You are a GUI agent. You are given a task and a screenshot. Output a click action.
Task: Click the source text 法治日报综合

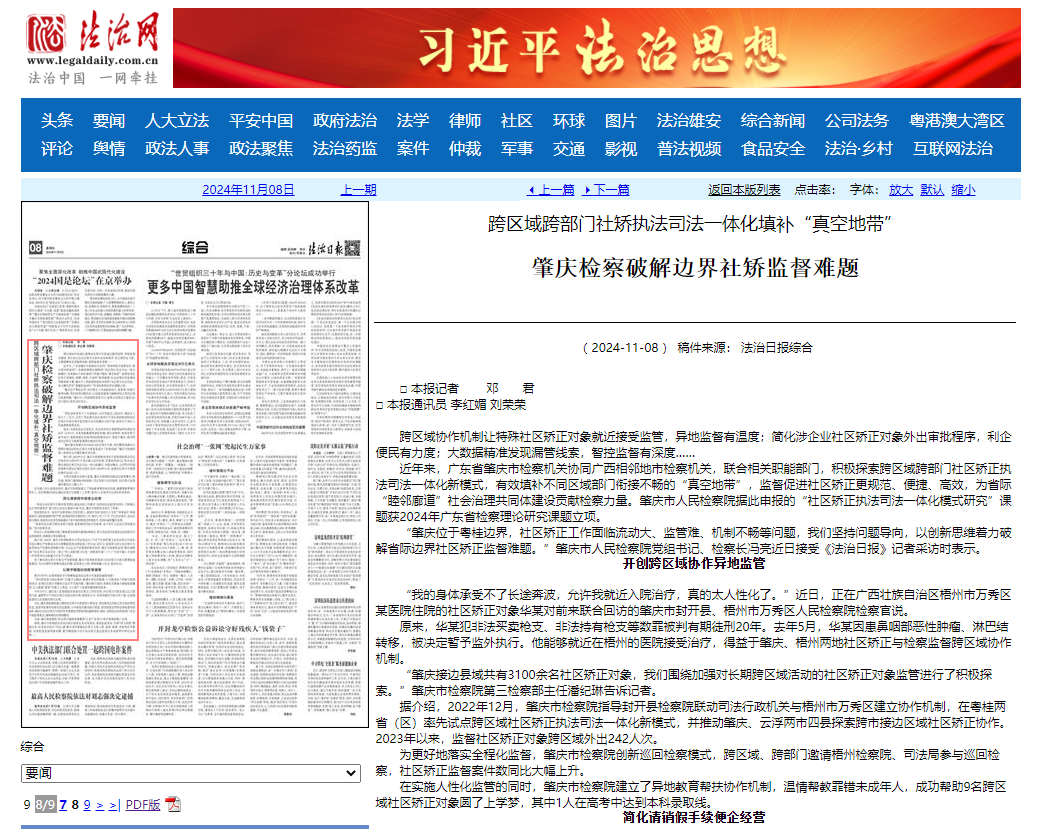click(776, 347)
